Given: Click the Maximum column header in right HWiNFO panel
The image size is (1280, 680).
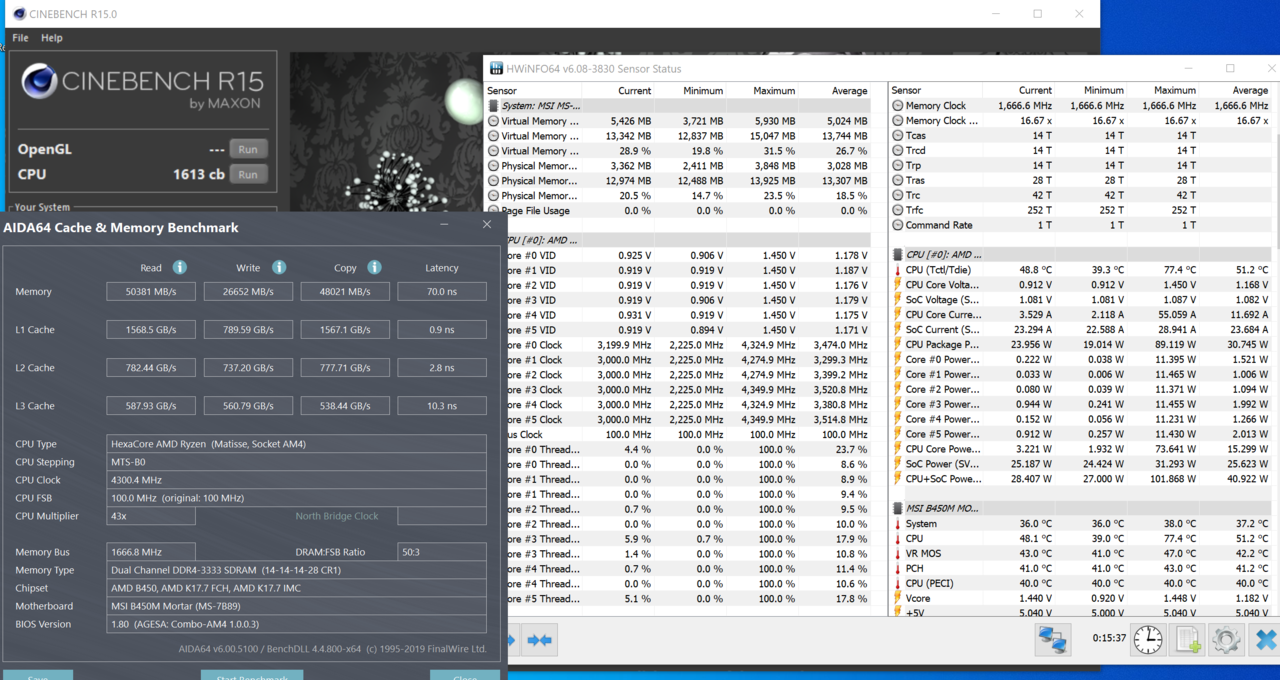Looking at the screenshot, I should point(1162,90).
